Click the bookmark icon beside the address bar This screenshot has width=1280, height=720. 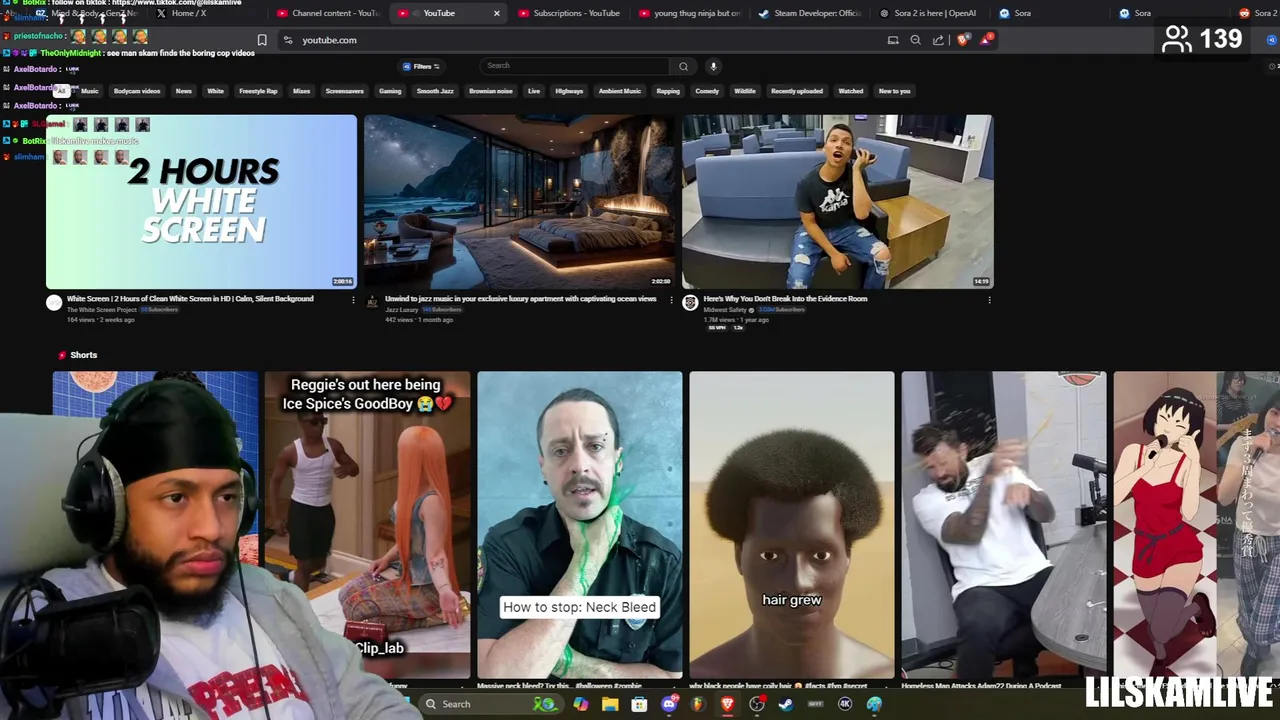tap(262, 40)
